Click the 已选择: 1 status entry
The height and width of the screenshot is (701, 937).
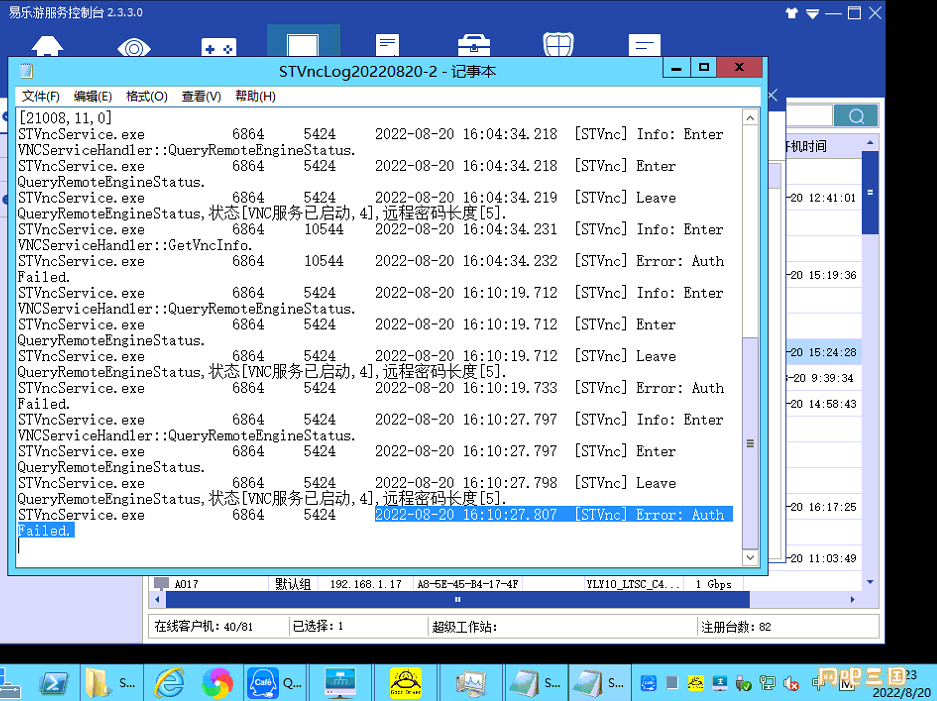tap(318, 626)
